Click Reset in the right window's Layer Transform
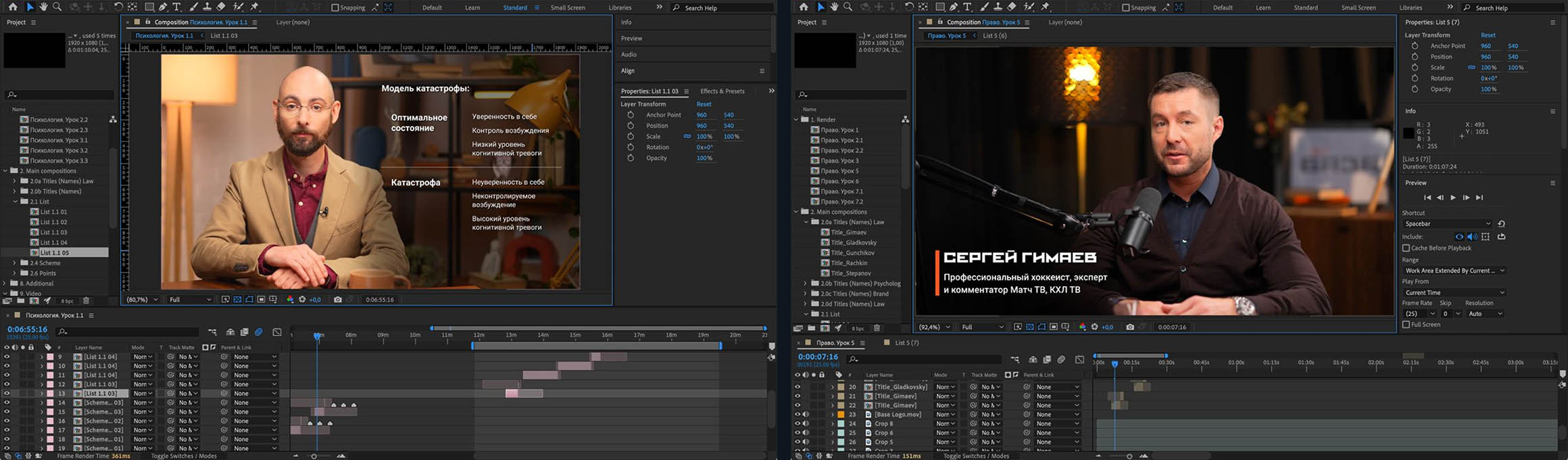The image size is (1568, 460). 1488,35
